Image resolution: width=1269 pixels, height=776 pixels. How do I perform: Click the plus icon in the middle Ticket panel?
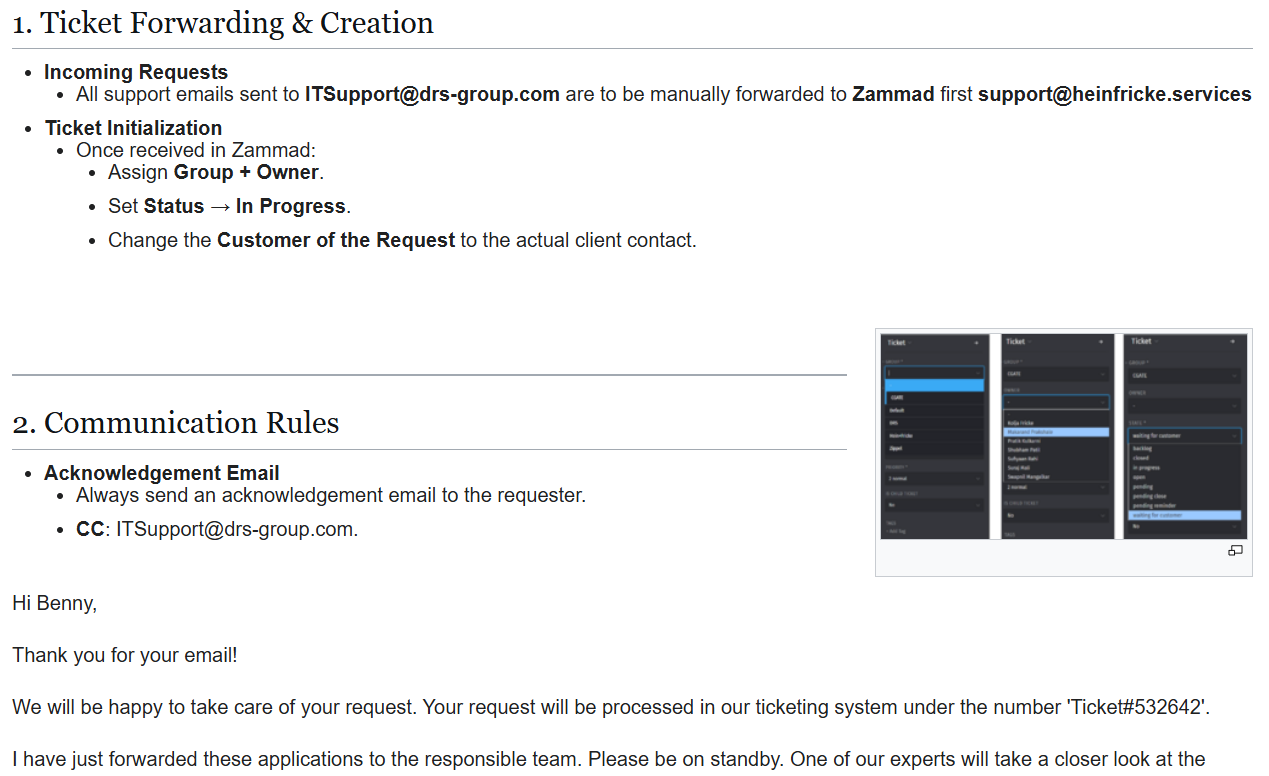coord(1101,342)
